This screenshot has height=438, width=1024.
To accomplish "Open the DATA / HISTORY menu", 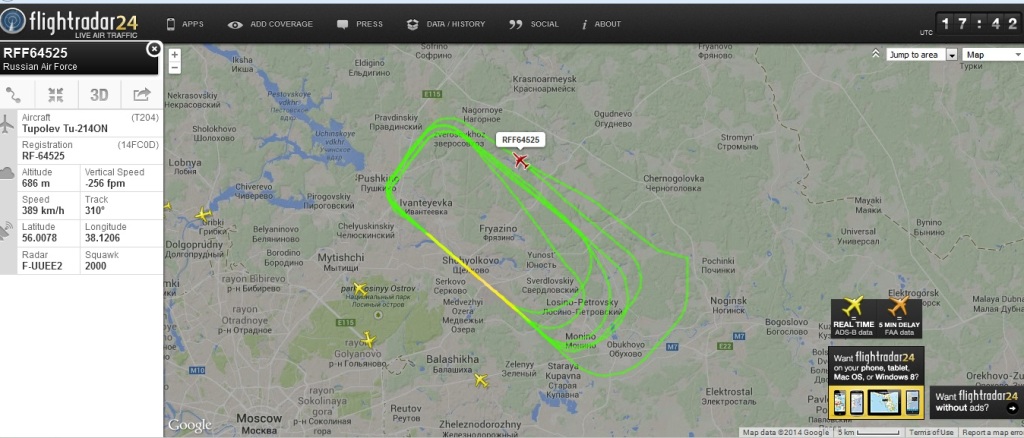I will pyautogui.click(x=446, y=24).
